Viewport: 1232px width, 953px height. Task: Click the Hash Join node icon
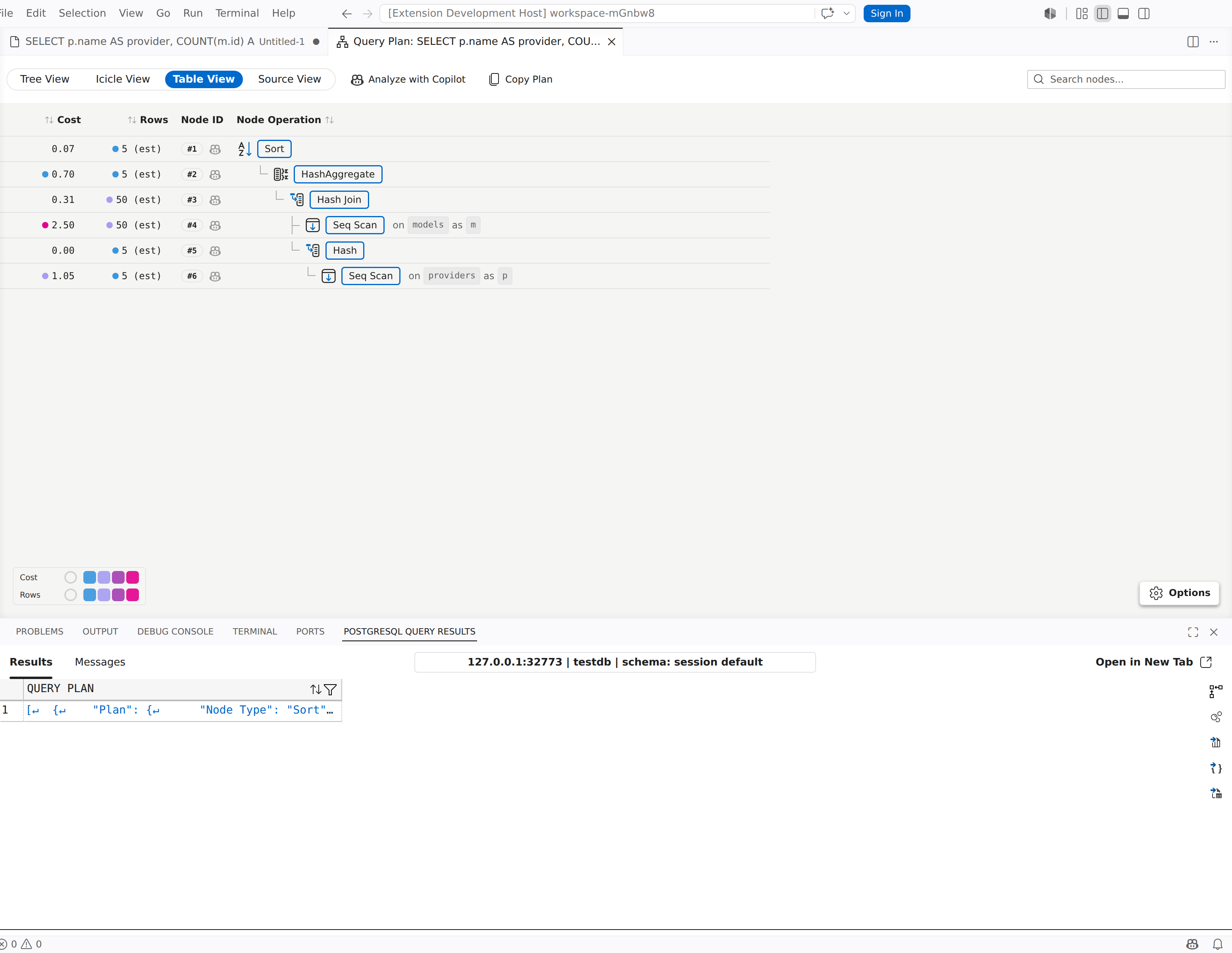(297, 200)
